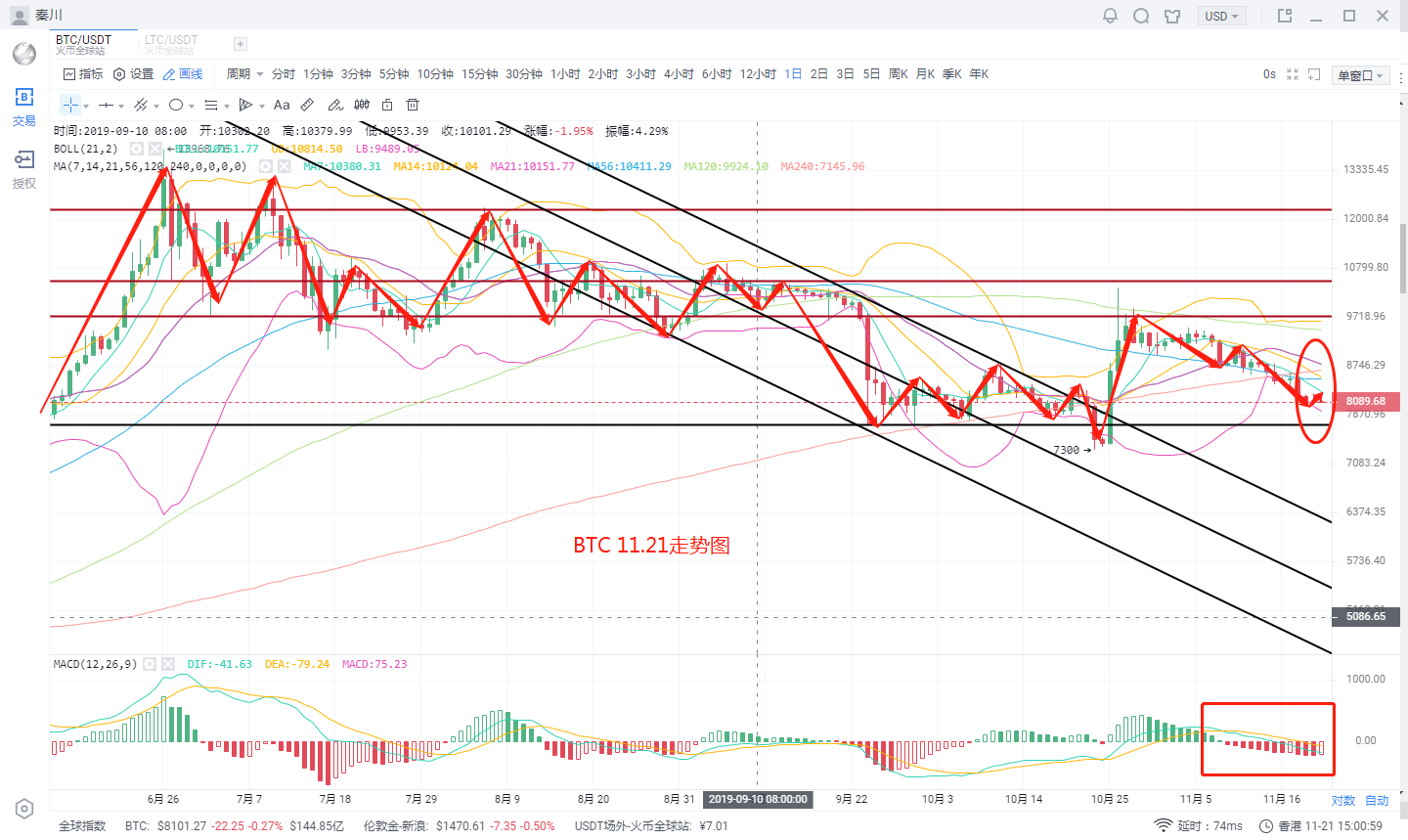Click the Wi-Fi latency status icon
Viewport: 1408px width, 840px height.
point(1163,825)
